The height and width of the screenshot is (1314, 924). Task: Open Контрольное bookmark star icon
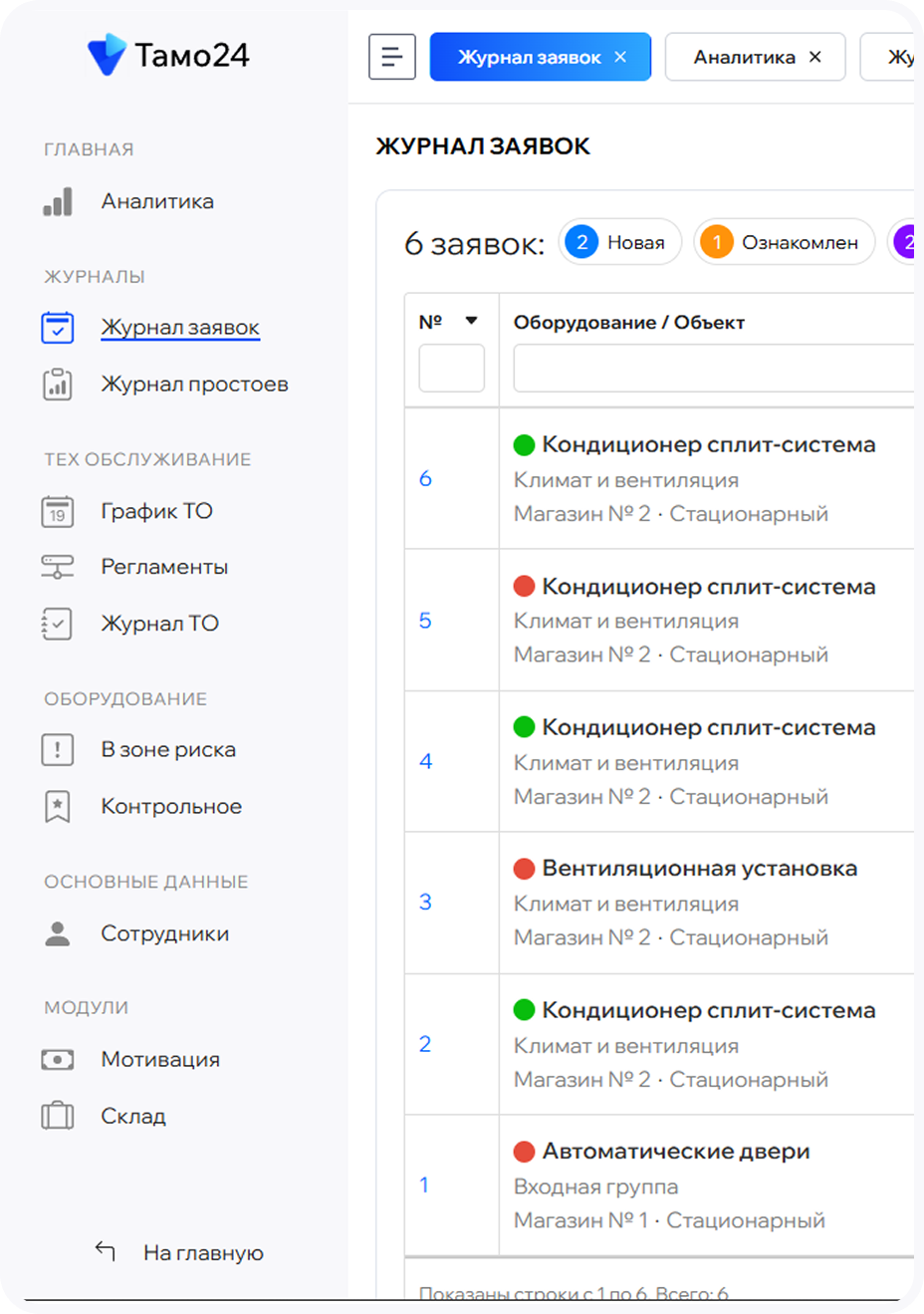tap(58, 807)
